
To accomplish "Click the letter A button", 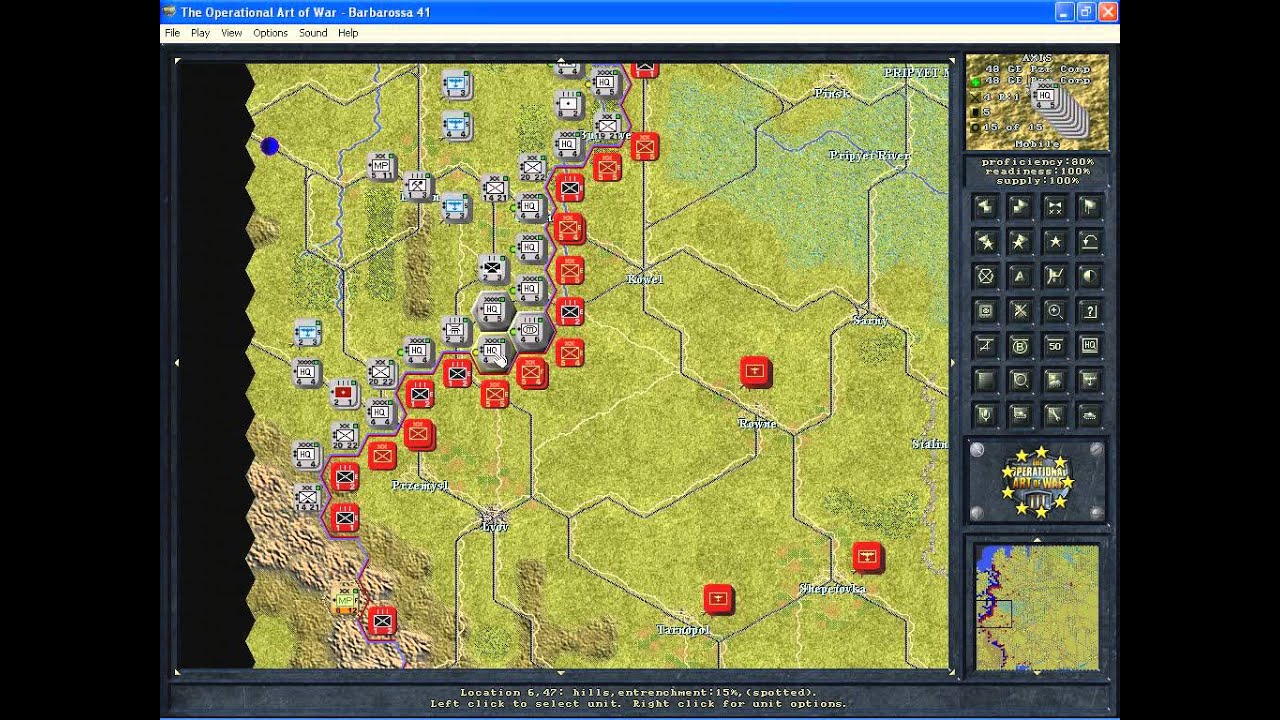I will (1020, 277).
